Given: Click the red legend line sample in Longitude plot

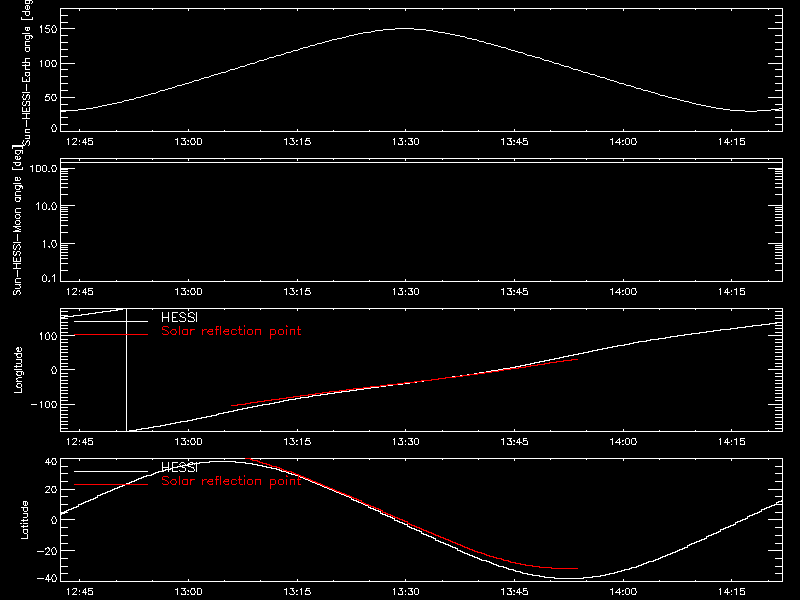Looking at the screenshot, I should 111,335.
